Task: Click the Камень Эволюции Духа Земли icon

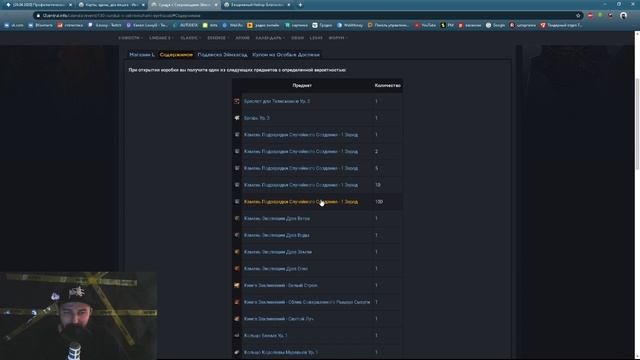Action: coord(237,251)
